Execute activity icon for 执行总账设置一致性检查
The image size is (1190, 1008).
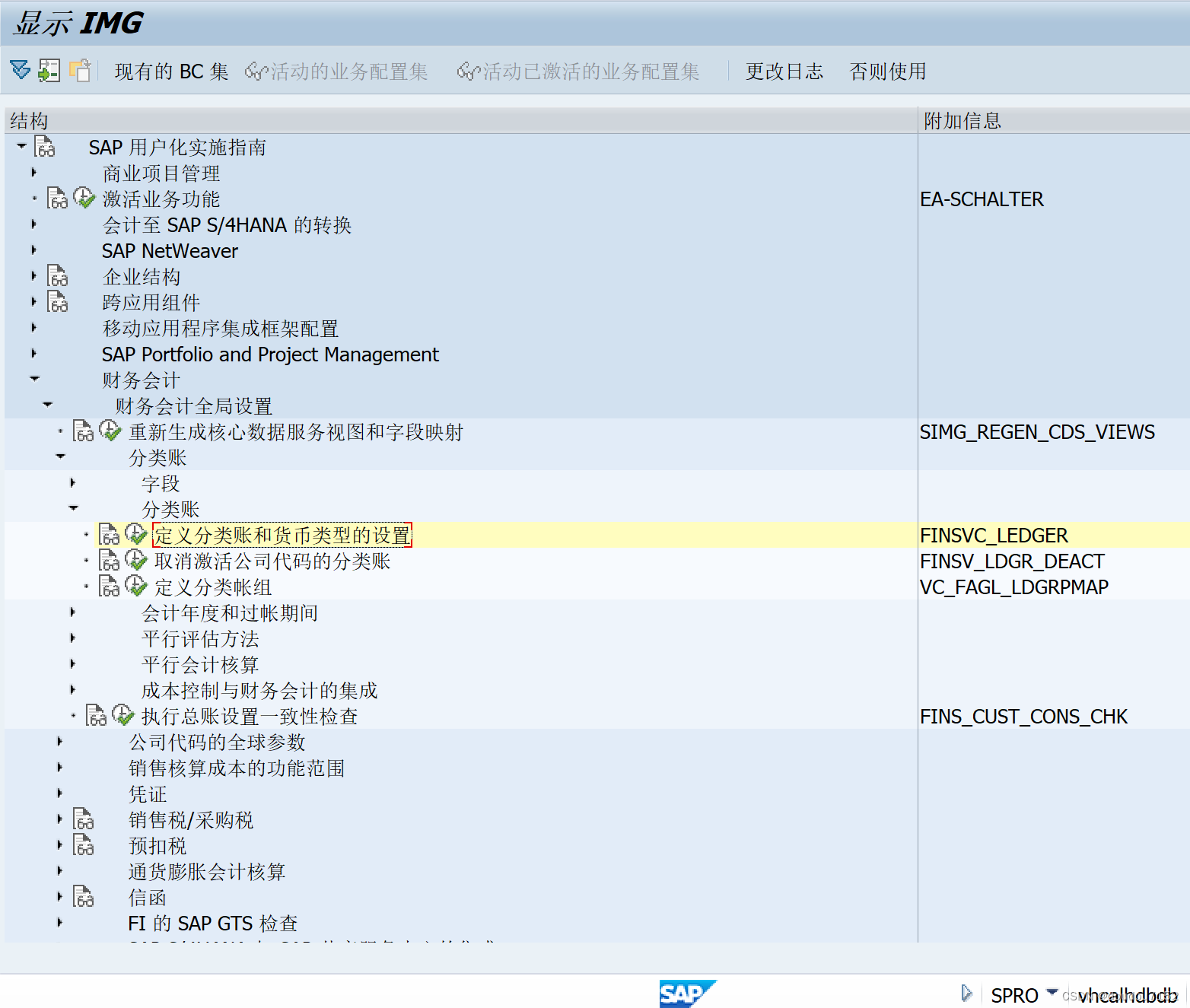[123, 715]
